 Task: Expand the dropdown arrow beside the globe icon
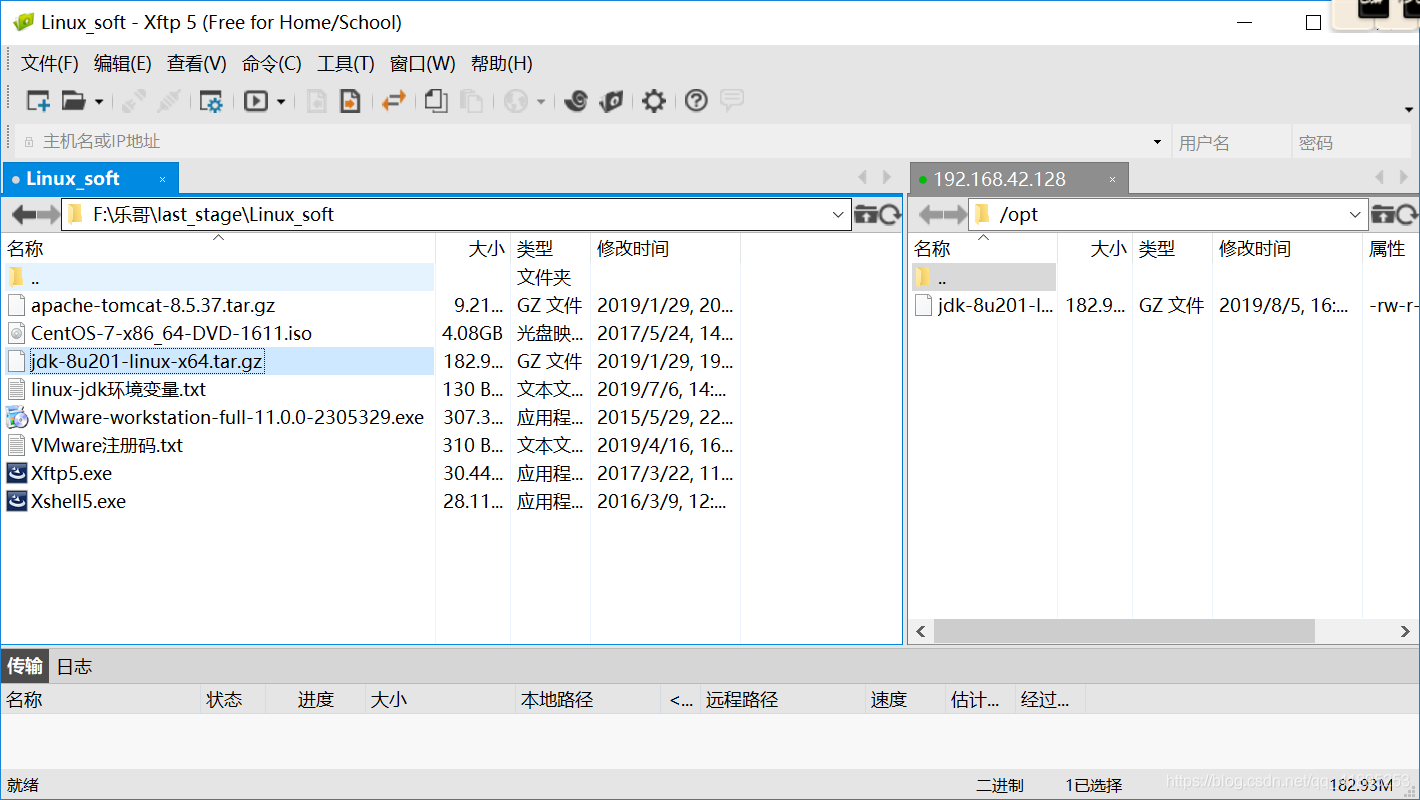pyautogui.click(x=541, y=101)
